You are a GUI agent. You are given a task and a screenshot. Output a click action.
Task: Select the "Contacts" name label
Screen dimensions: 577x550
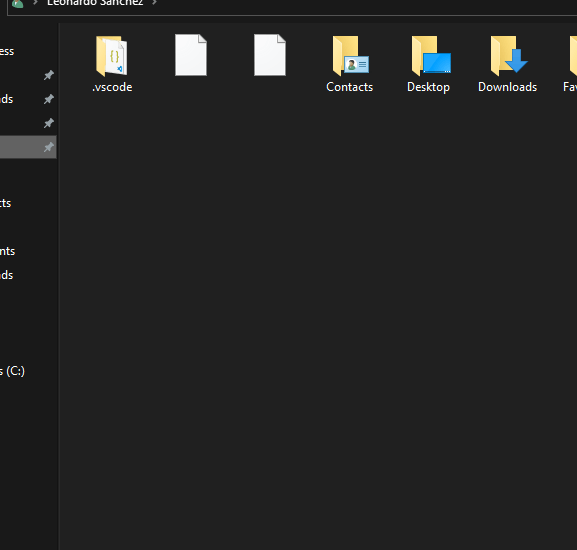(x=350, y=87)
